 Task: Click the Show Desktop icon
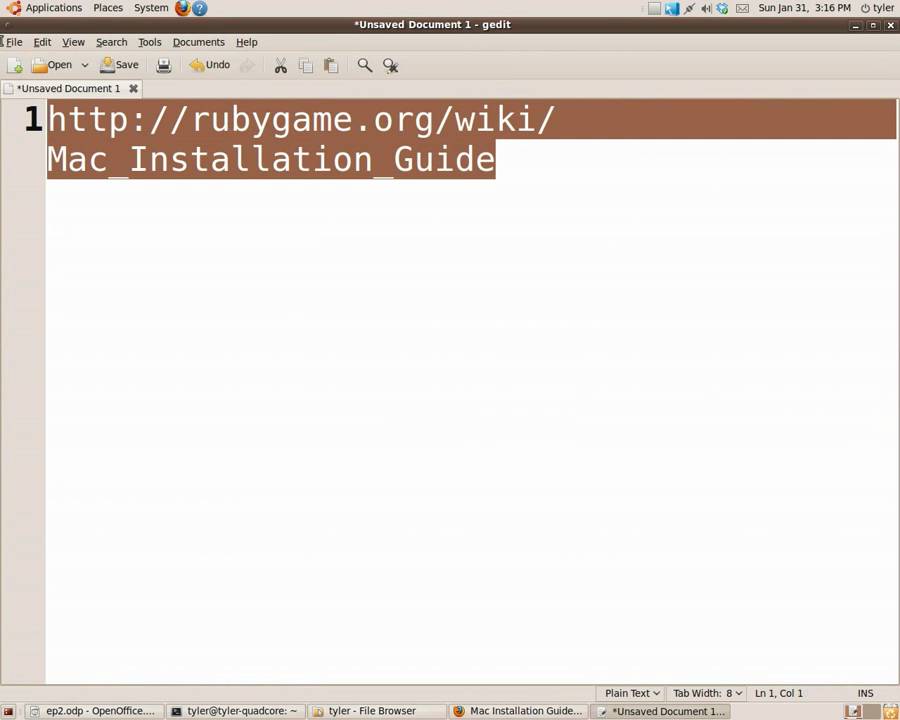coord(9,712)
